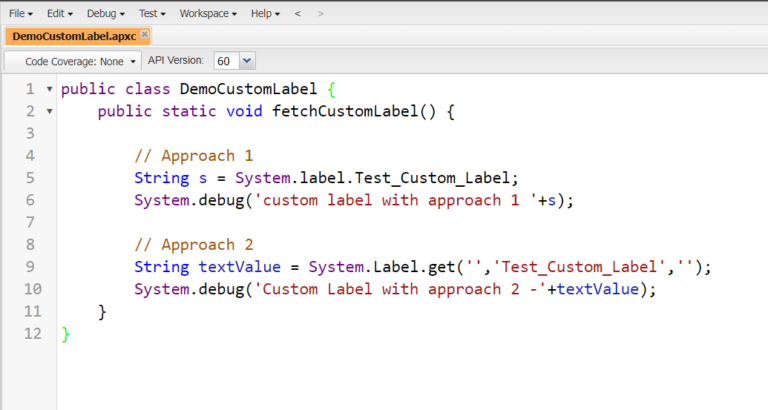Navigate forward with the > arrow
768x410 pixels.
coord(320,13)
